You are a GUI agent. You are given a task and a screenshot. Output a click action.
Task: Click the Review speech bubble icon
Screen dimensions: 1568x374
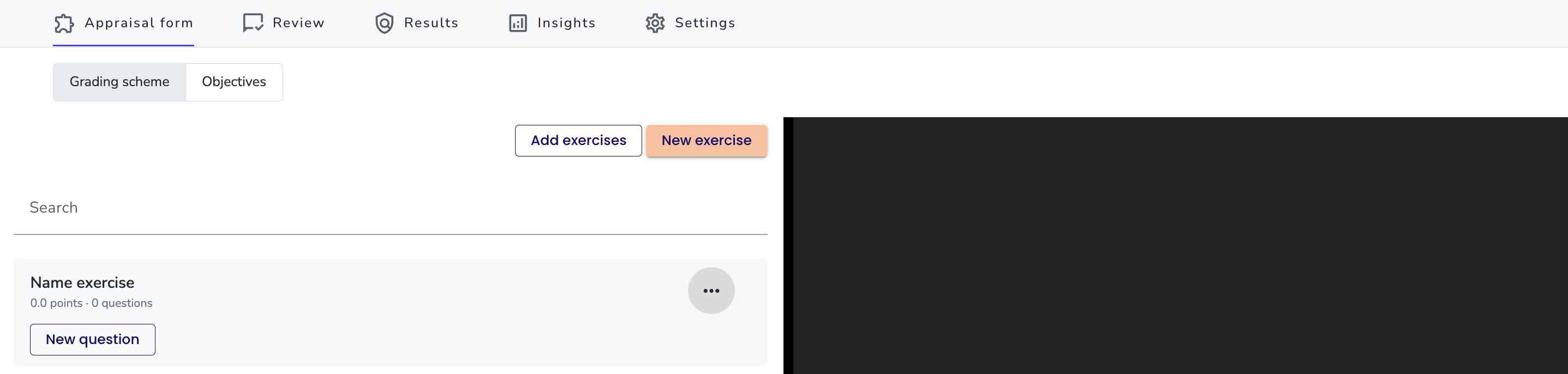[x=253, y=23]
